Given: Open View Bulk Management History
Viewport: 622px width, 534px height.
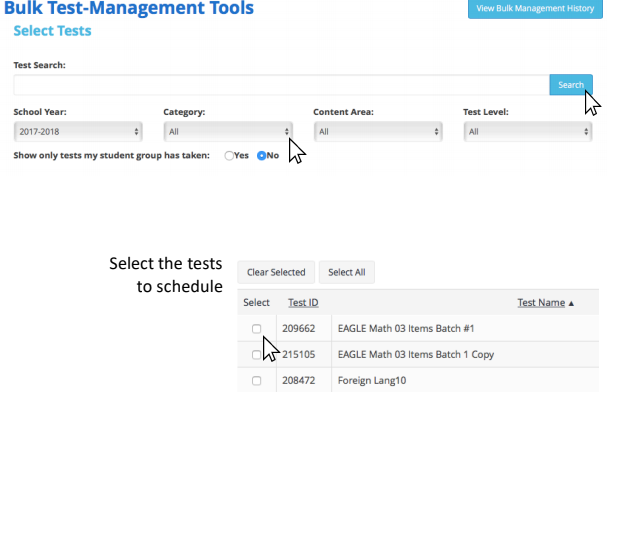Looking at the screenshot, I should [536, 9].
